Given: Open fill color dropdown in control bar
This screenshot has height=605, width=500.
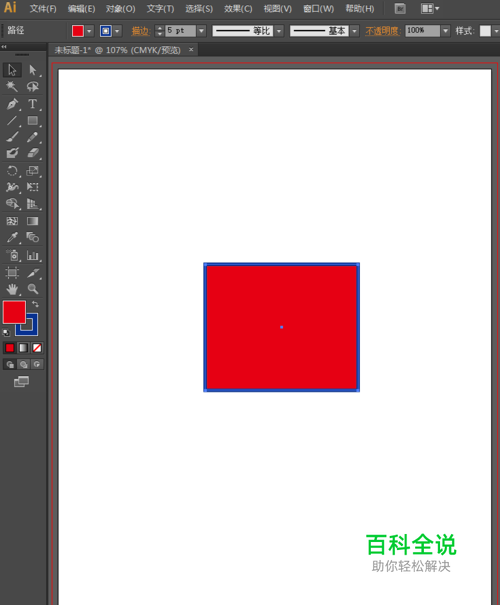Looking at the screenshot, I should point(89,31).
